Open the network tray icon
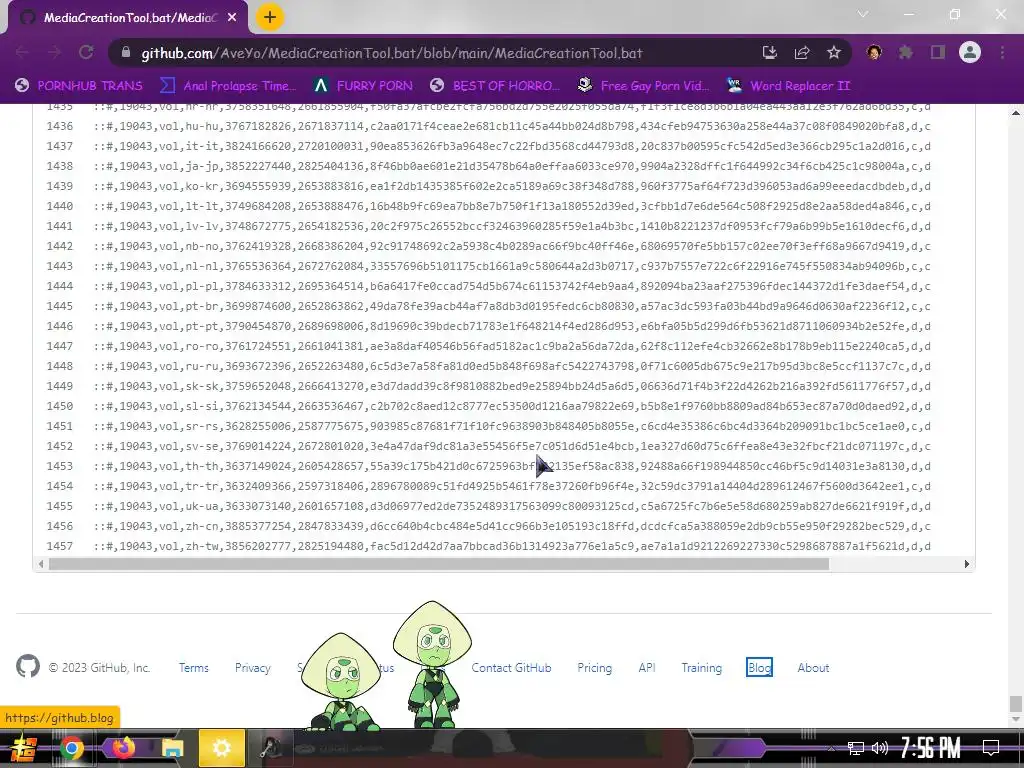Image resolution: width=1024 pixels, height=768 pixels. [x=856, y=748]
